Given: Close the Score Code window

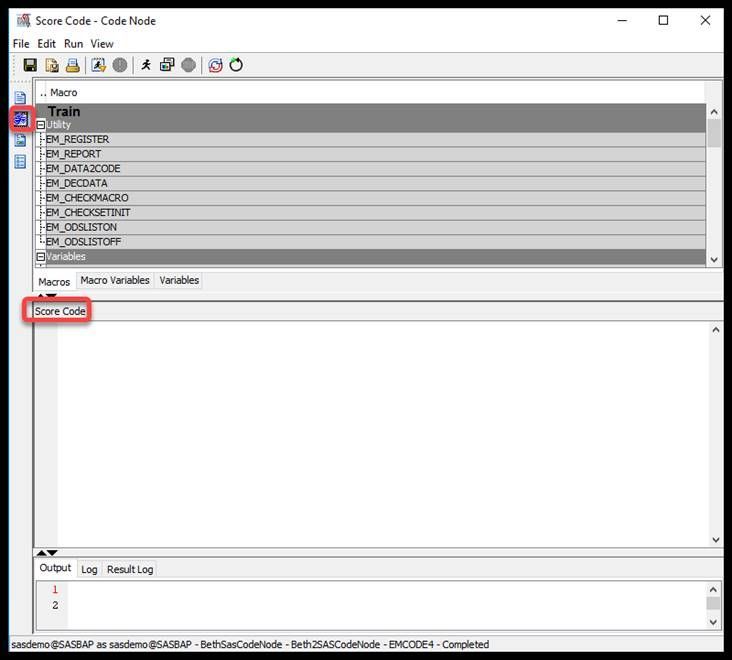Looking at the screenshot, I should click(x=705, y=20).
